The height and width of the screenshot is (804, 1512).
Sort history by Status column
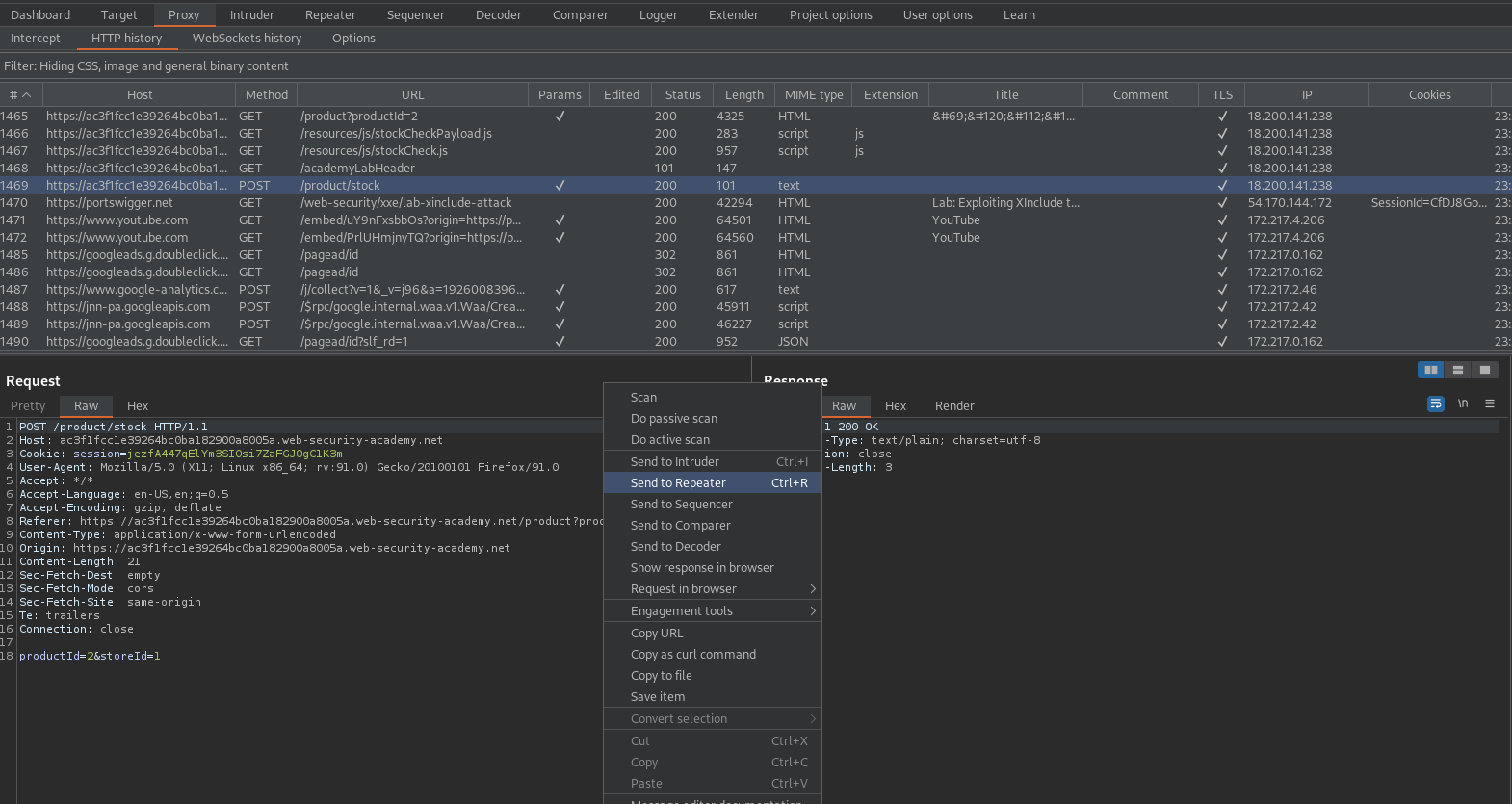click(x=683, y=94)
